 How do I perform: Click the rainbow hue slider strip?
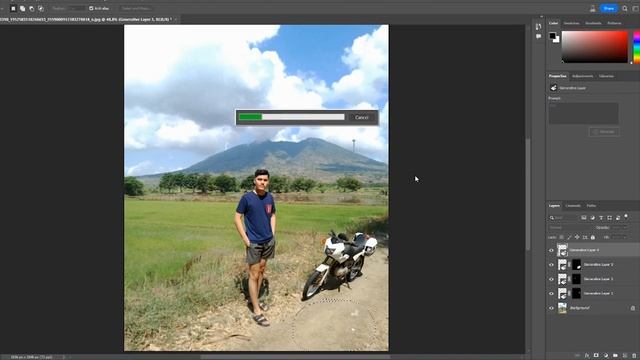636,47
